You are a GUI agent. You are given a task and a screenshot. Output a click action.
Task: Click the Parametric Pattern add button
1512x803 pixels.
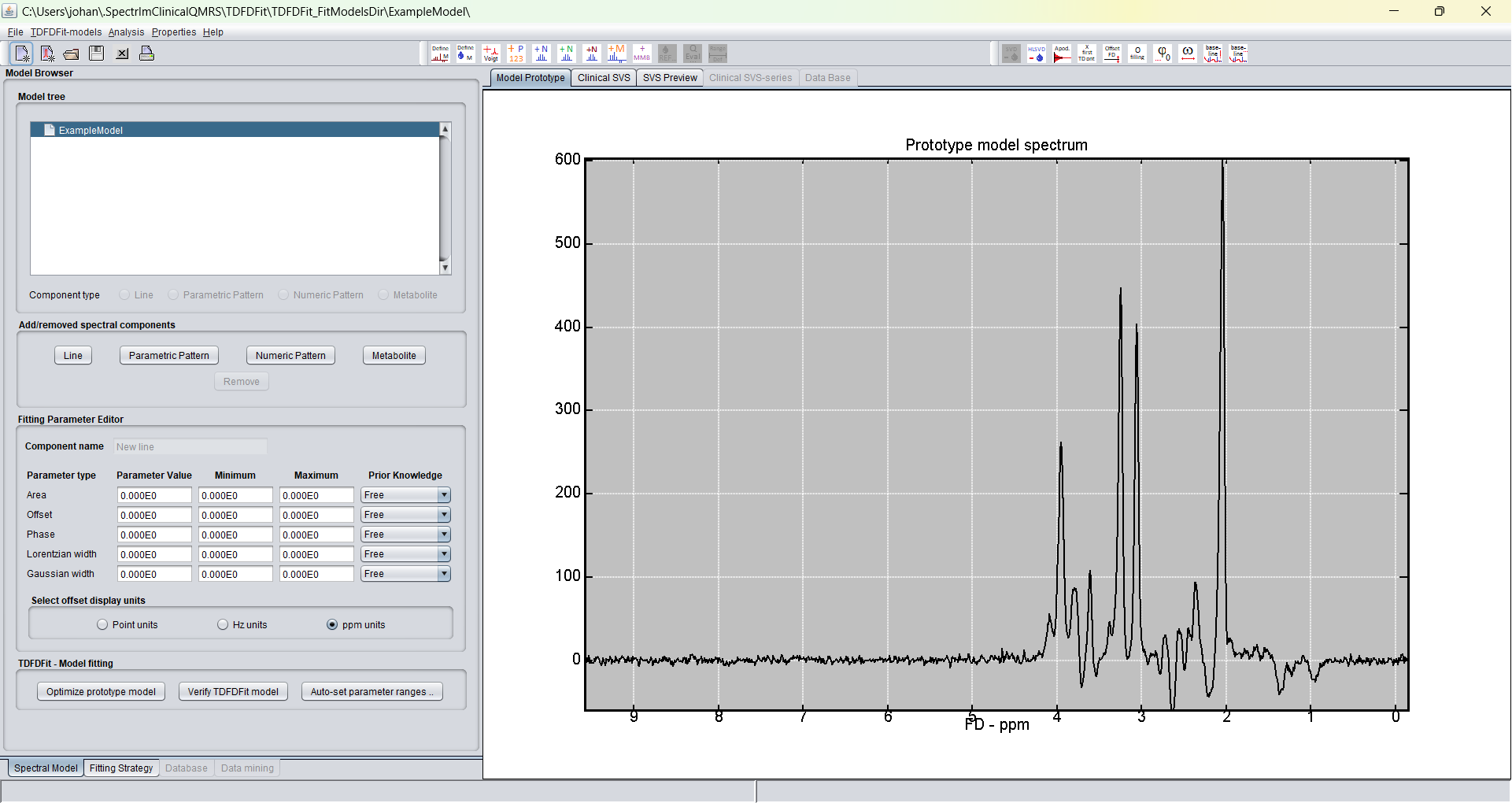[169, 356]
